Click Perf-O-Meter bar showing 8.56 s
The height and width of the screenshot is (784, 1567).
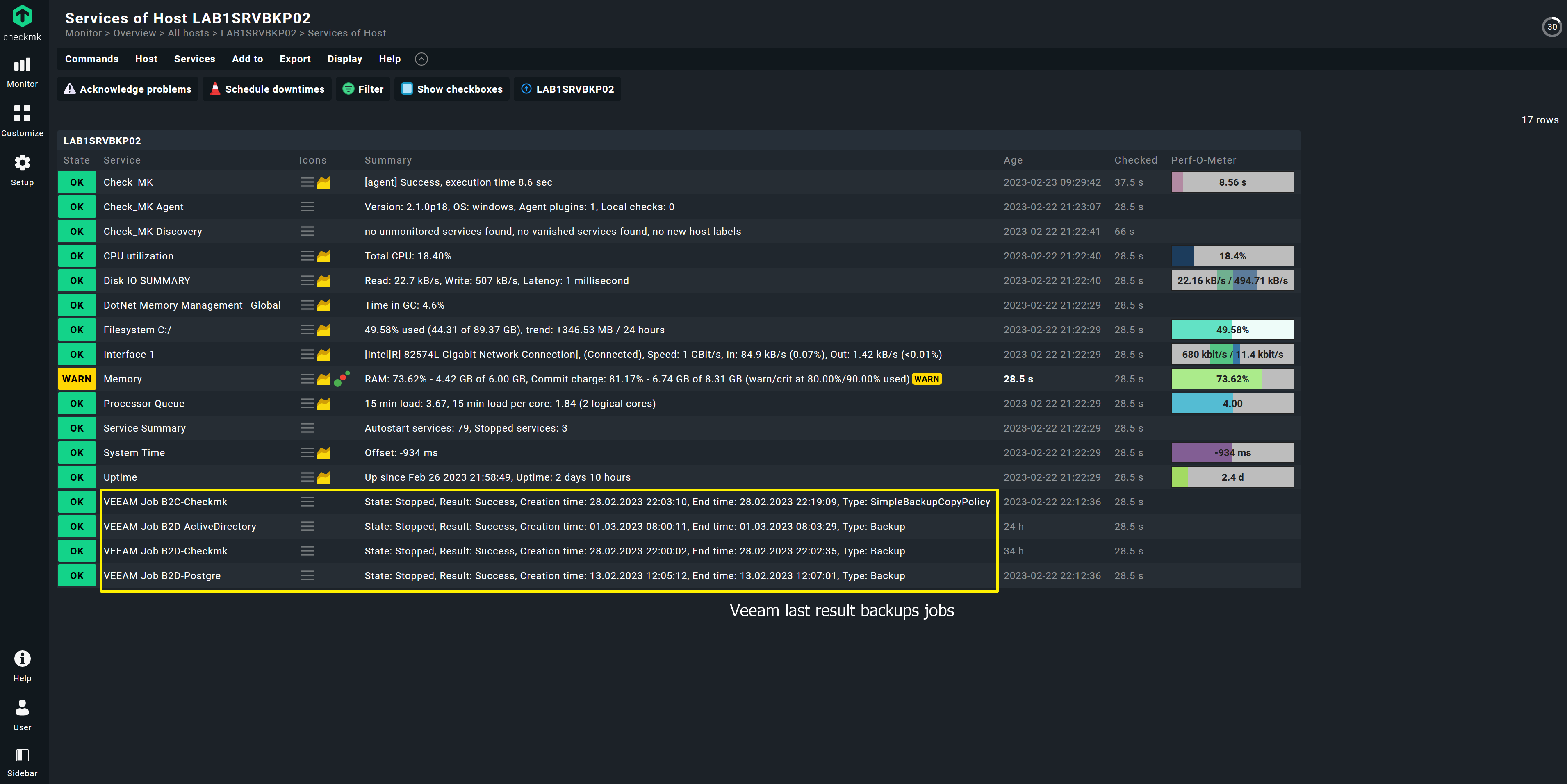point(1232,182)
